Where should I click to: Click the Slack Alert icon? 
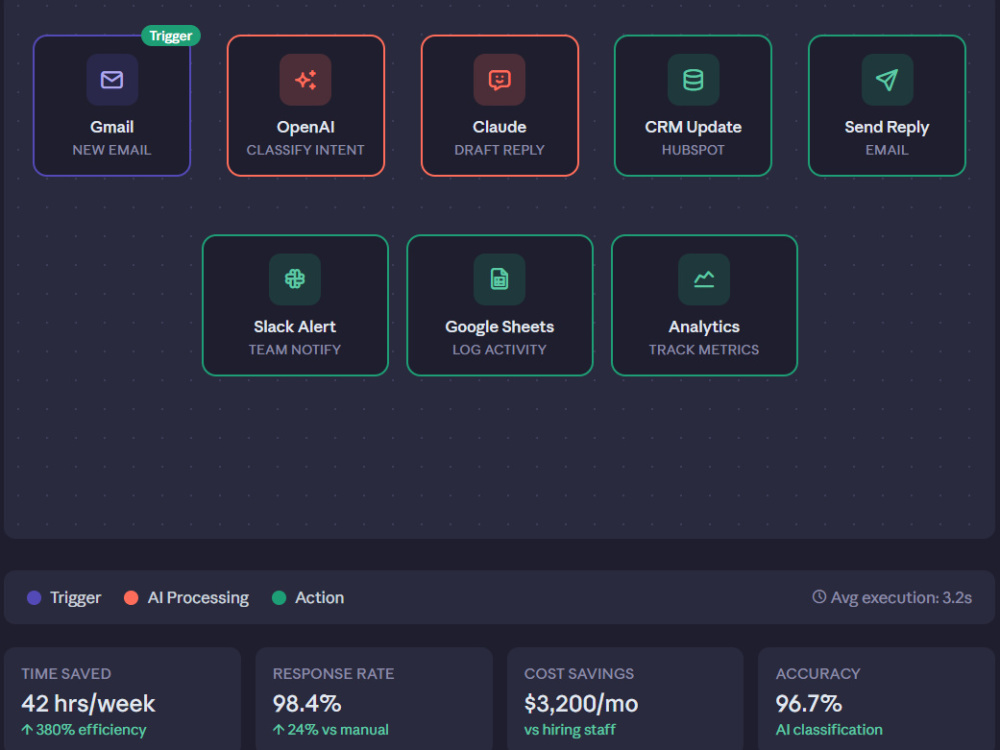tap(295, 279)
